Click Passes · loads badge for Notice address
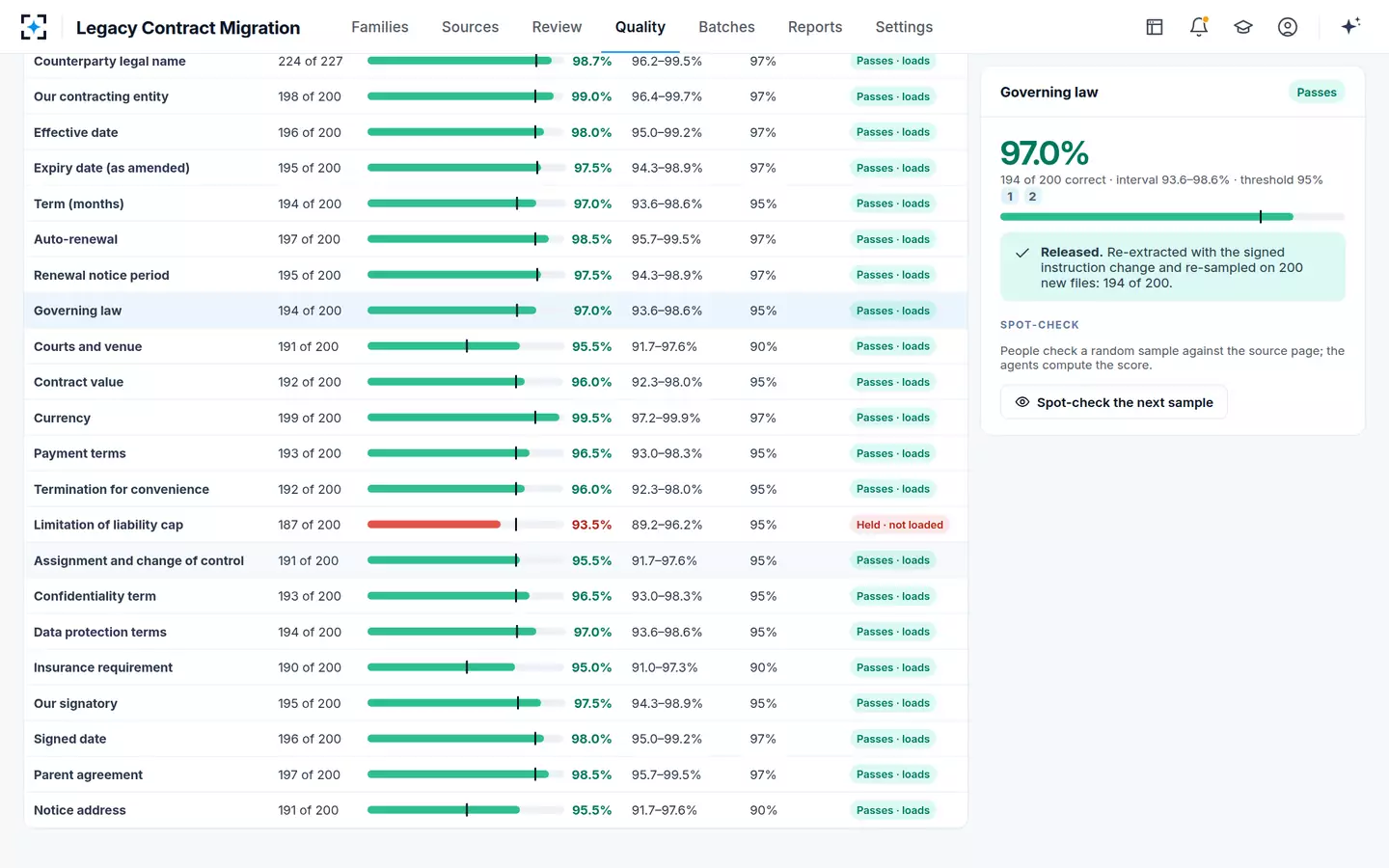The image size is (1389, 868). pos(893,810)
